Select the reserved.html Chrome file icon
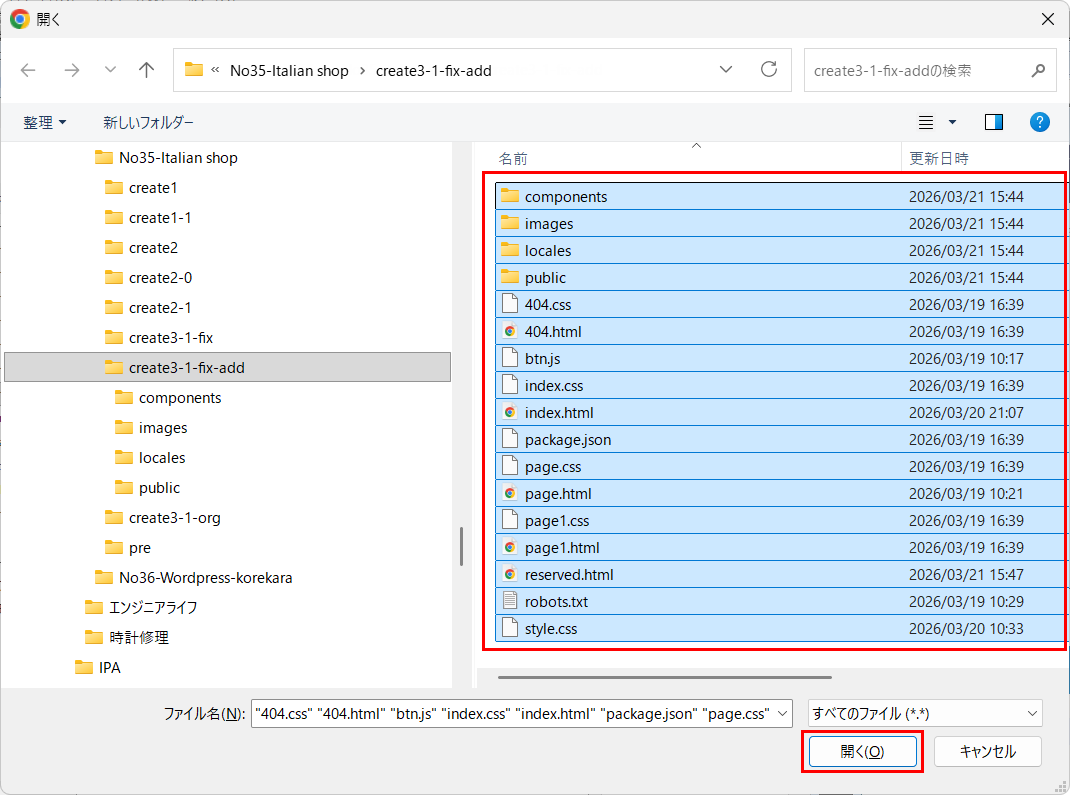Screen dimensions: 1070x795 tap(510, 574)
